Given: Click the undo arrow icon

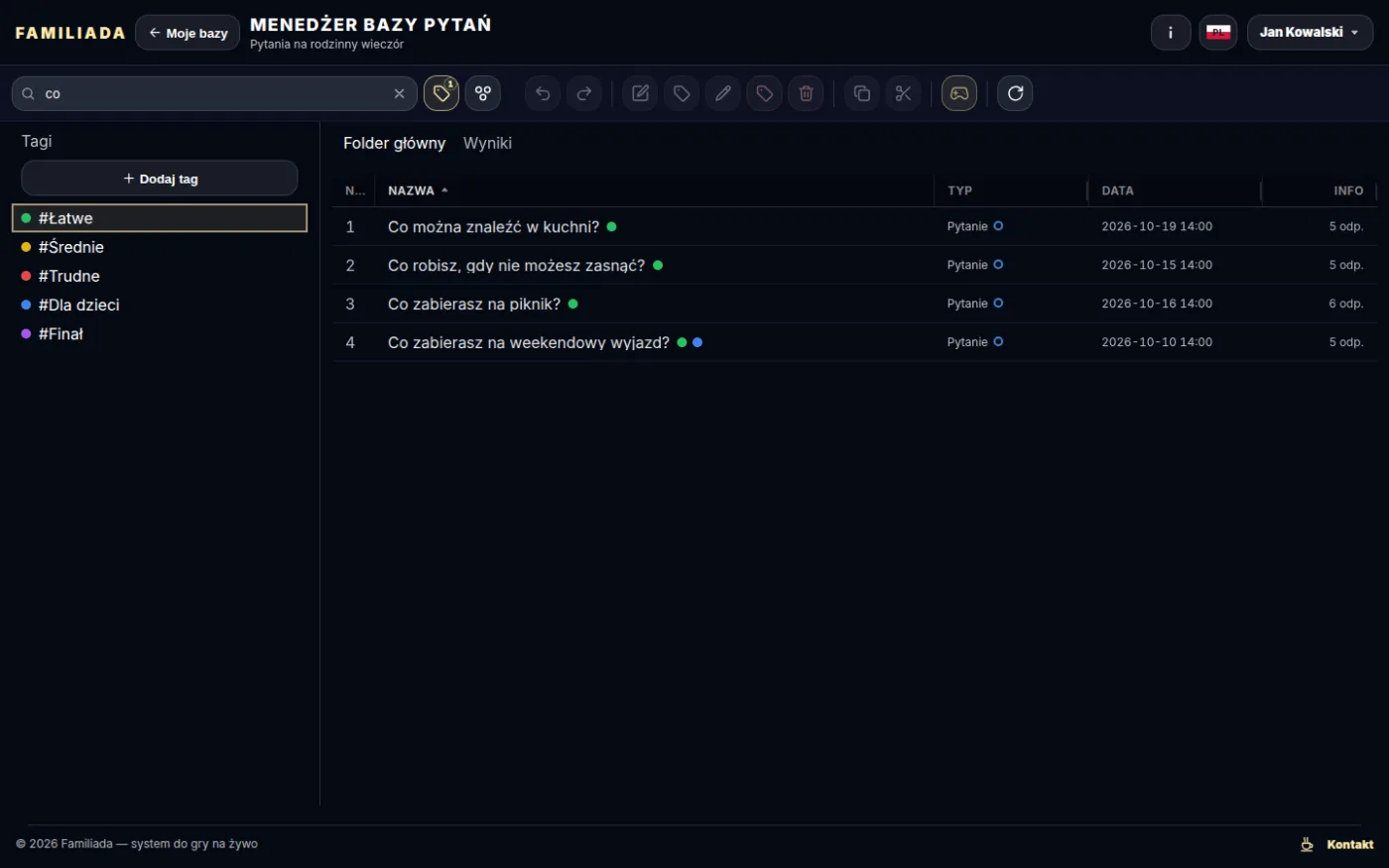Looking at the screenshot, I should point(543,93).
